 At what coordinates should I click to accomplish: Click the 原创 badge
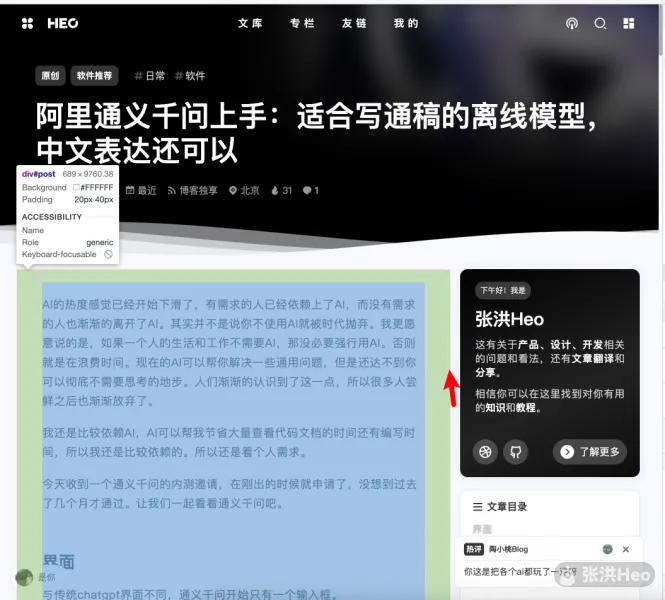(50, 76)
